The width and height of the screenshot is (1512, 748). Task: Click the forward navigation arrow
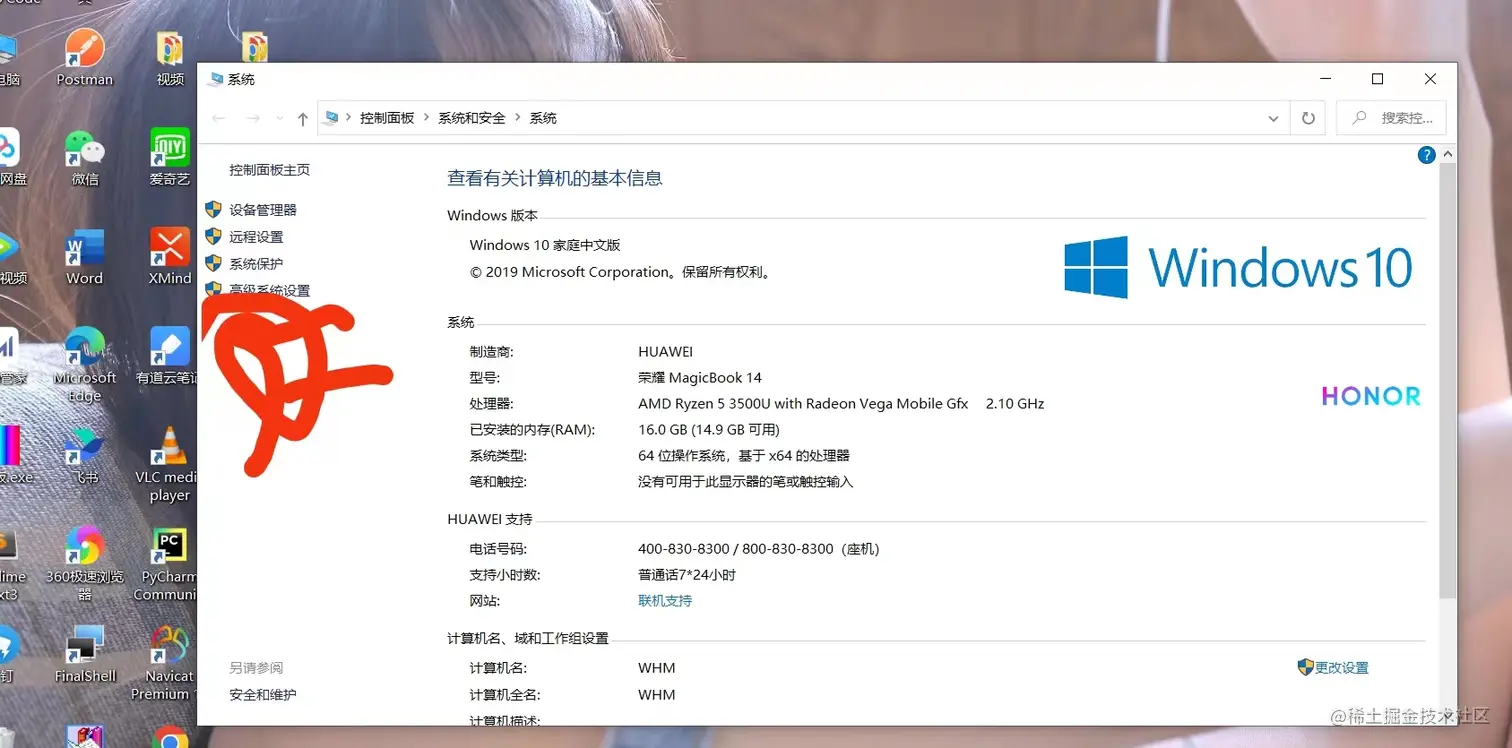point(253,118)
